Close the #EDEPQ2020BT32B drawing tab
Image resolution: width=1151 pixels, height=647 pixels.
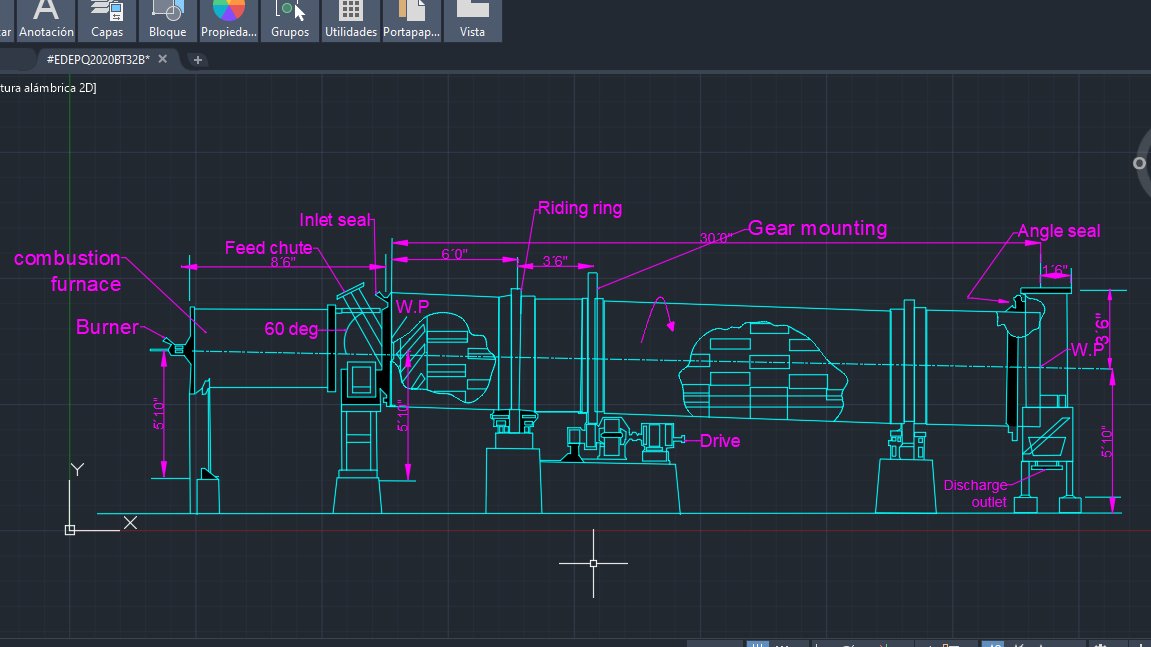click(x=162, y=59)
